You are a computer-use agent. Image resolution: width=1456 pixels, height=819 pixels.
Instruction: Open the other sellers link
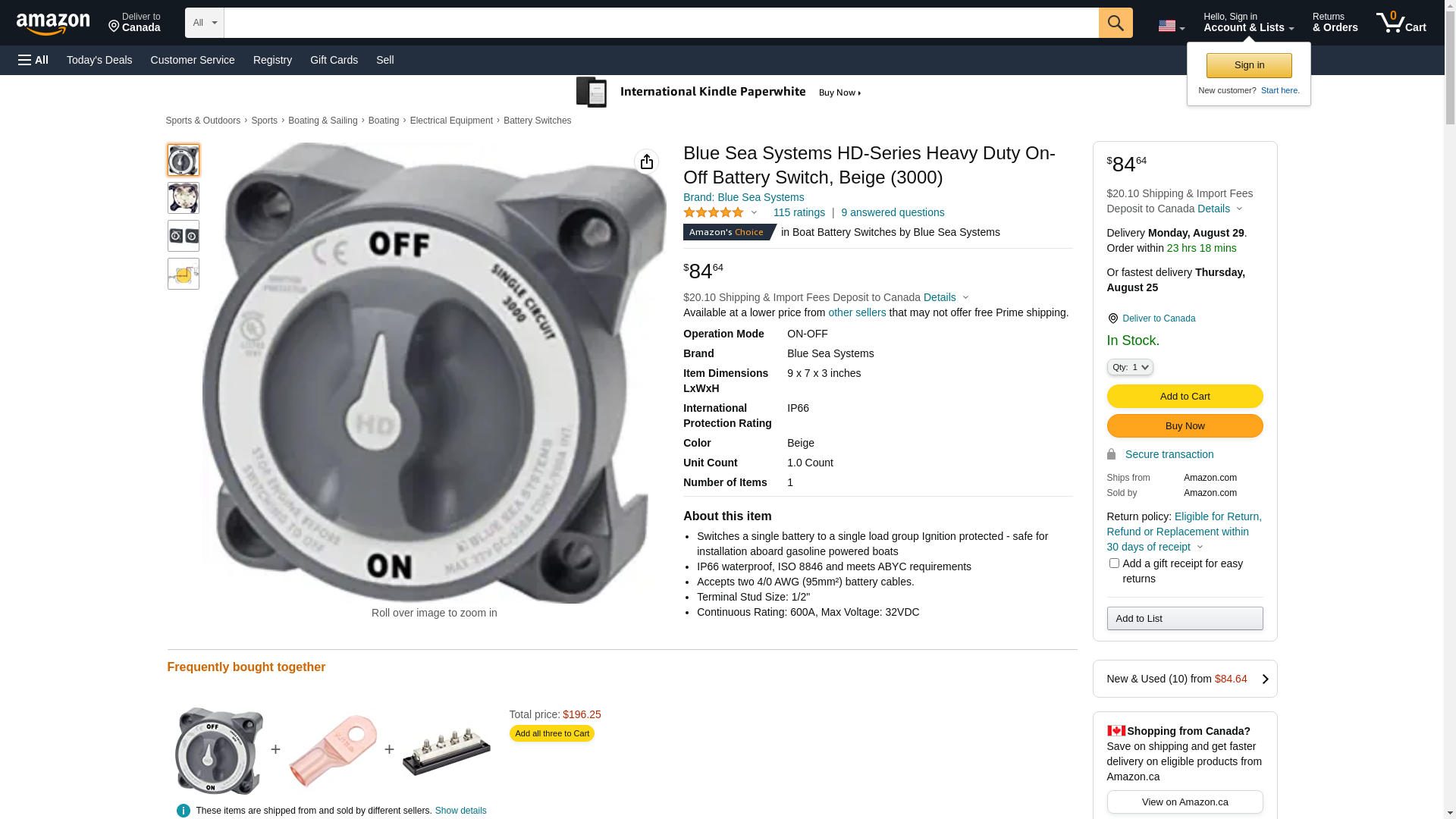[x=857, y=312]
